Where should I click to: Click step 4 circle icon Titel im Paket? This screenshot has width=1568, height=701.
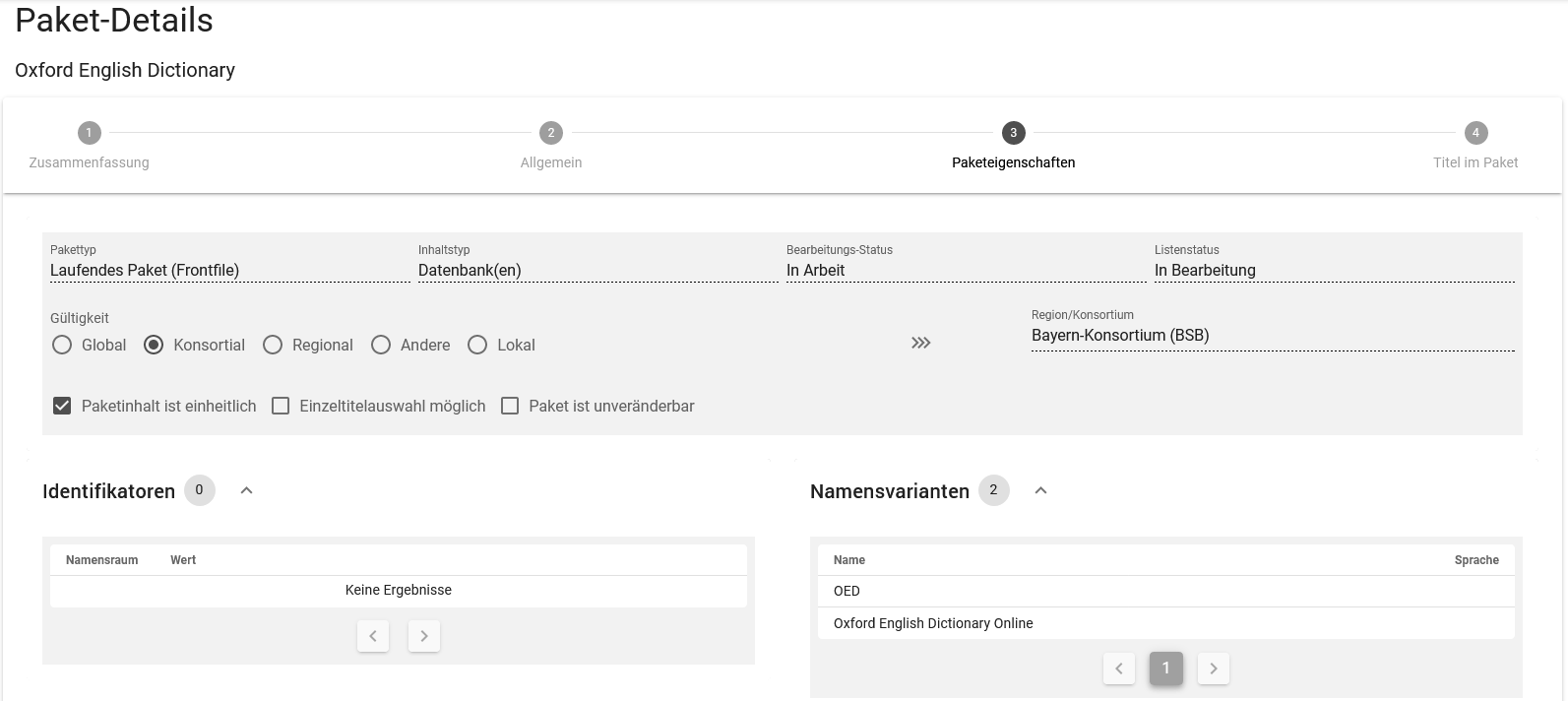coord(1474,133)
